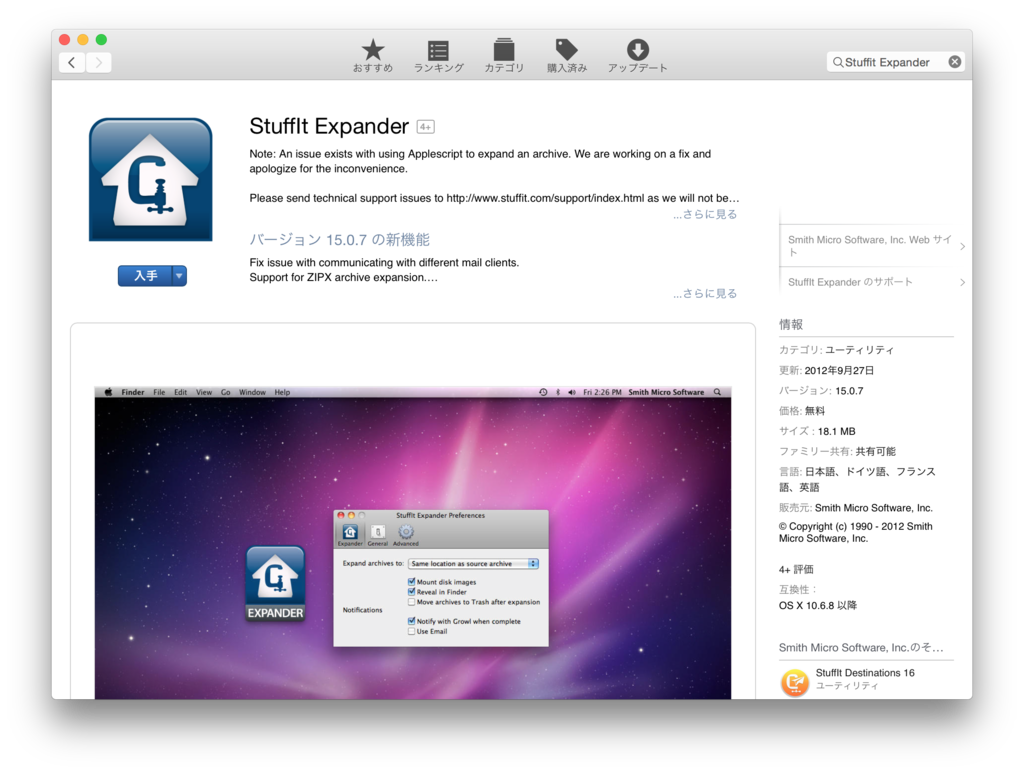Click the volume icon in screenshot menu bar
This screenshot has width=1024, height=773.
click(571, 392)
